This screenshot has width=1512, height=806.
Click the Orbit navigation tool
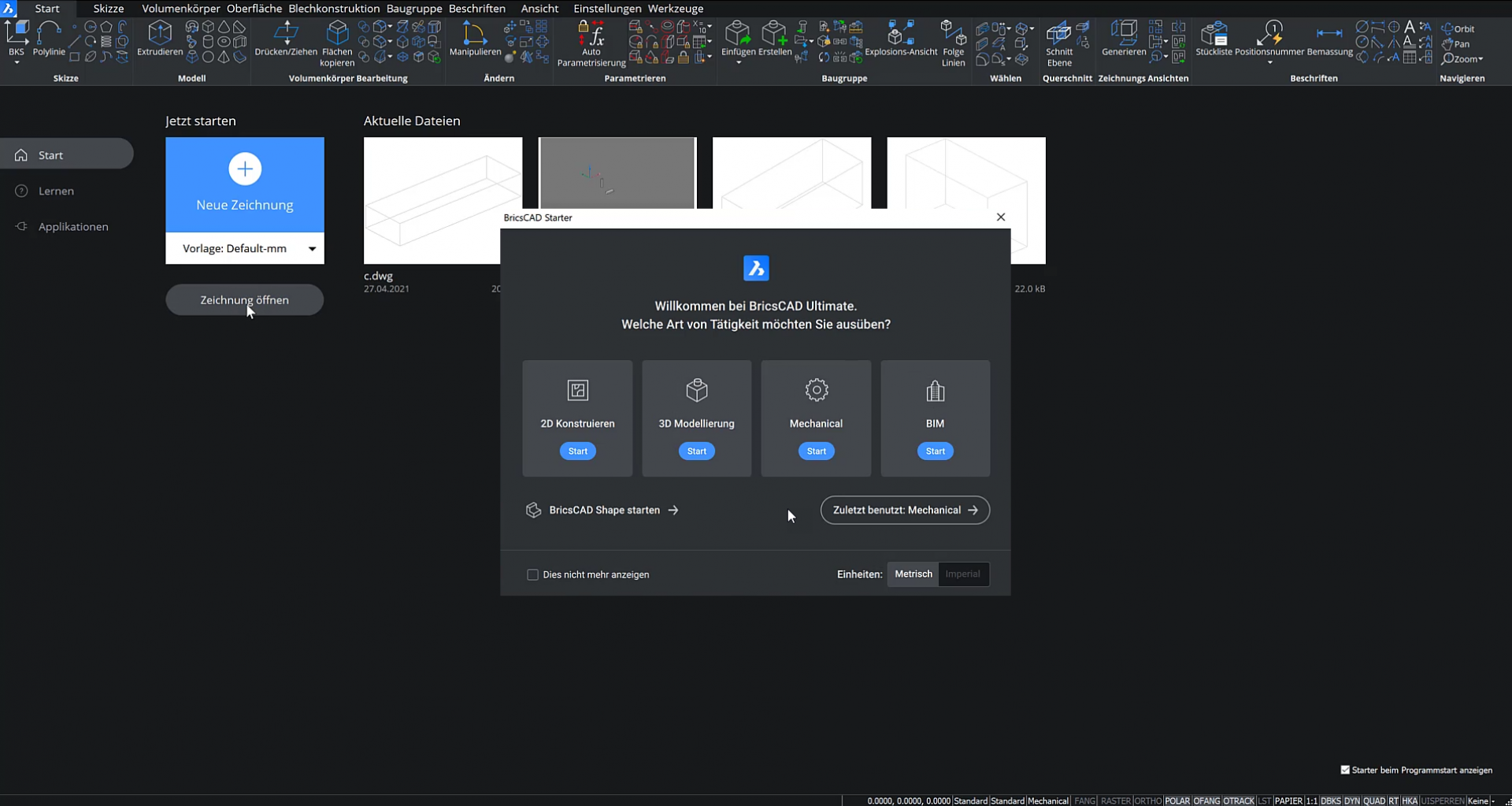tap(1458, 28)
